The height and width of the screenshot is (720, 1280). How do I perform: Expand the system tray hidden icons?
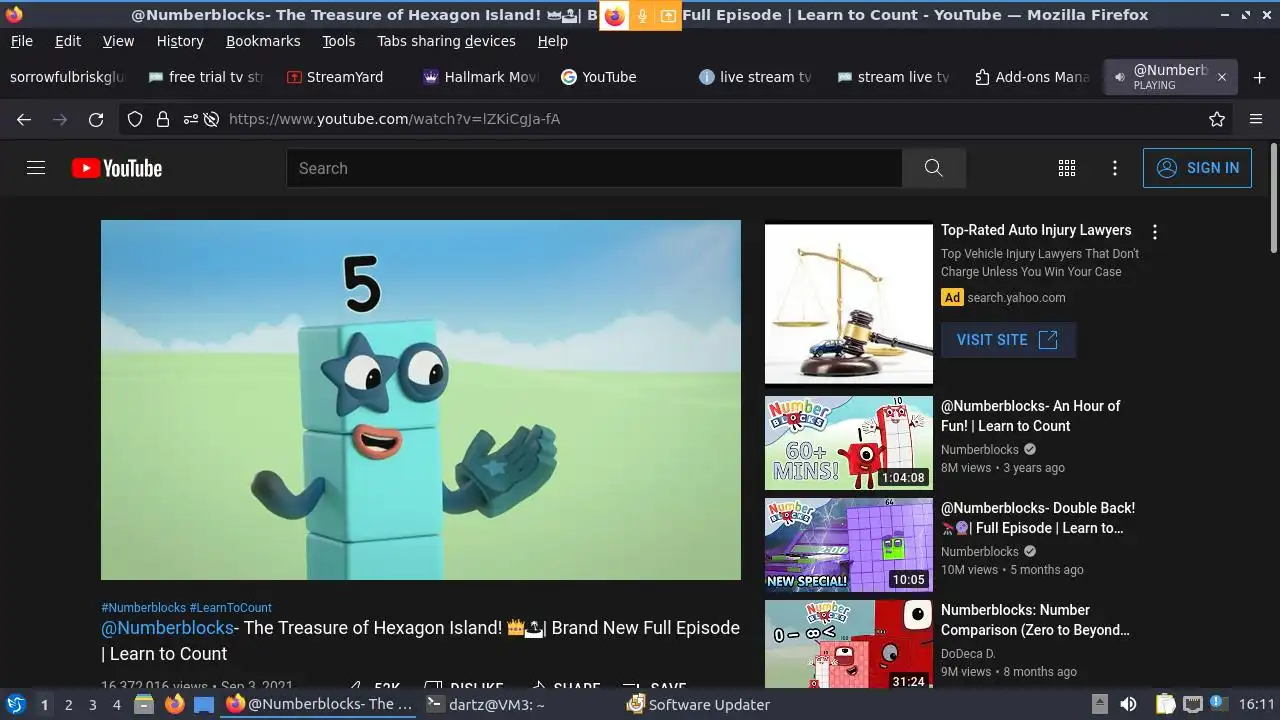[1099, 704]
